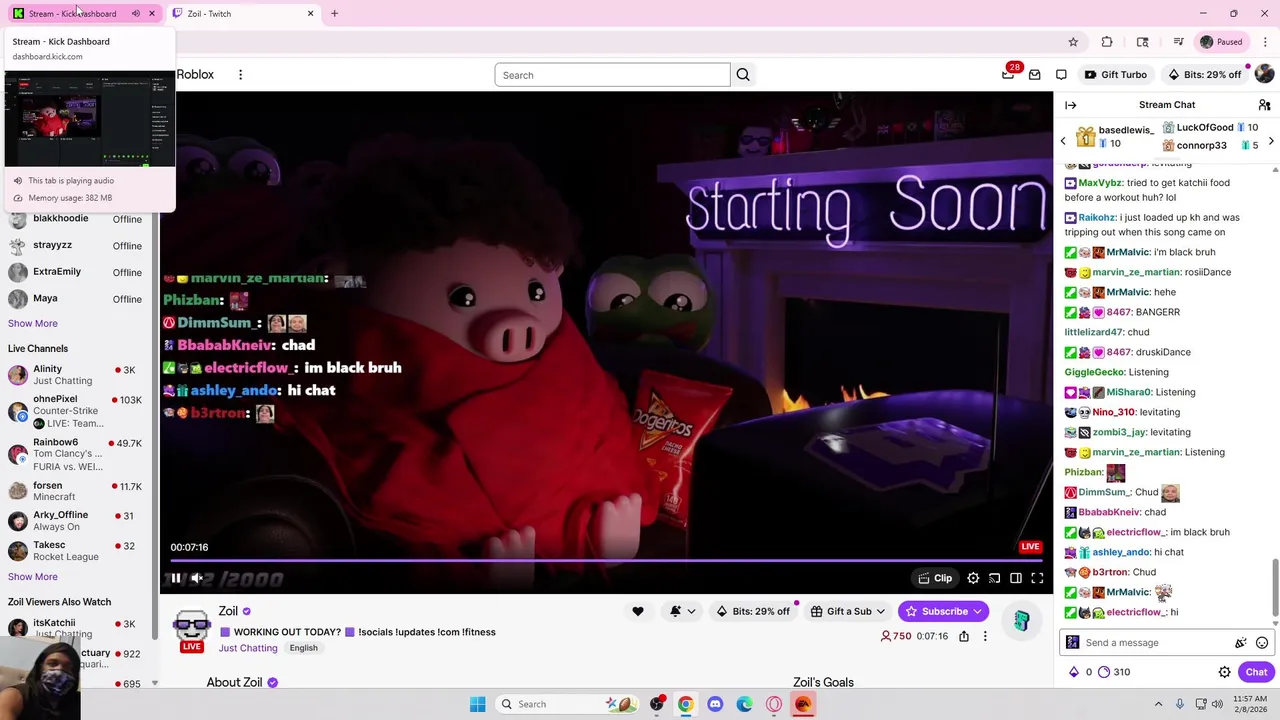The width and height of the screenshot is (1280, 720).
Task: Open more options under stream info
Action: pyautogui.click(x=985, y=636)
